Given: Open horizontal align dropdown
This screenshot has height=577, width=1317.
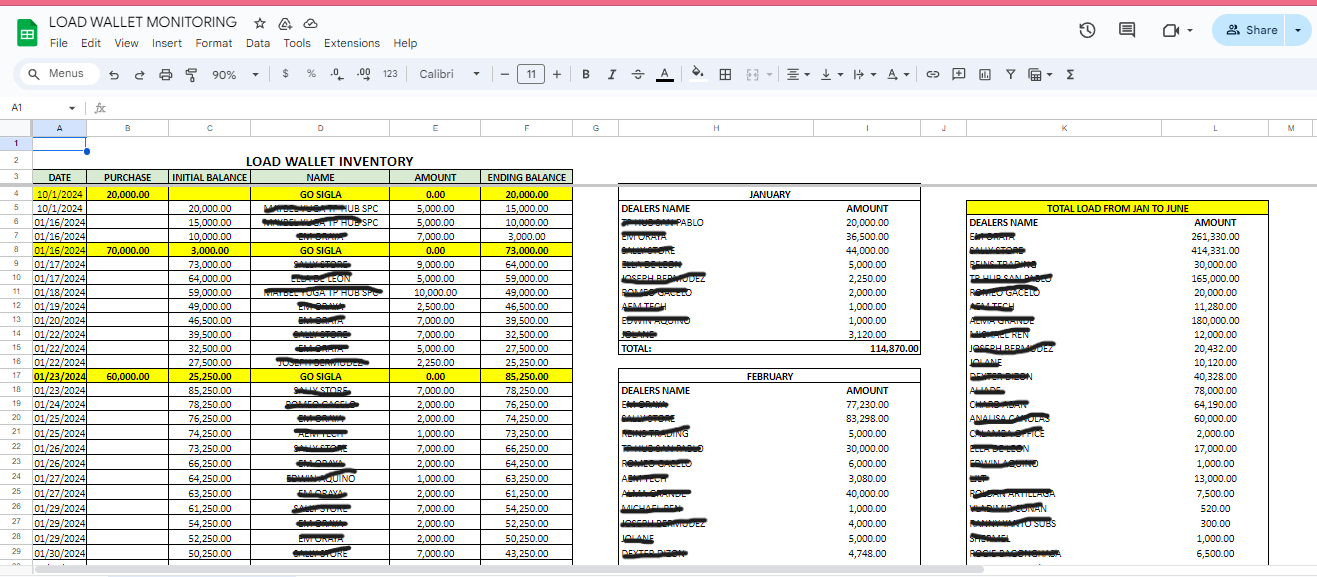Looking at the screenshot, I should tap(797, 74).
